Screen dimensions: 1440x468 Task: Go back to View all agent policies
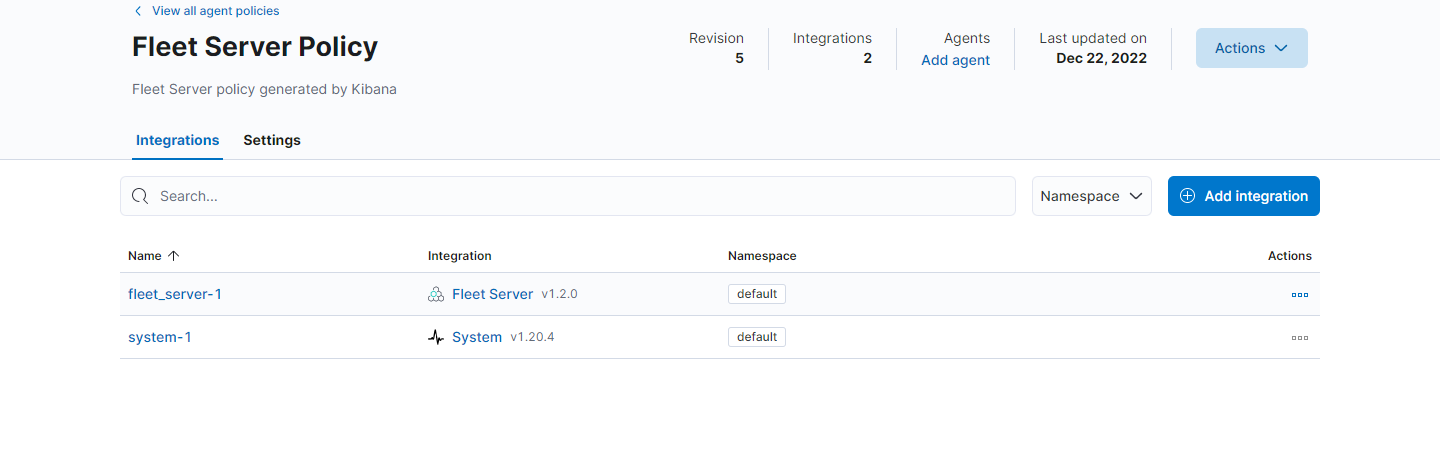[216, 11]
